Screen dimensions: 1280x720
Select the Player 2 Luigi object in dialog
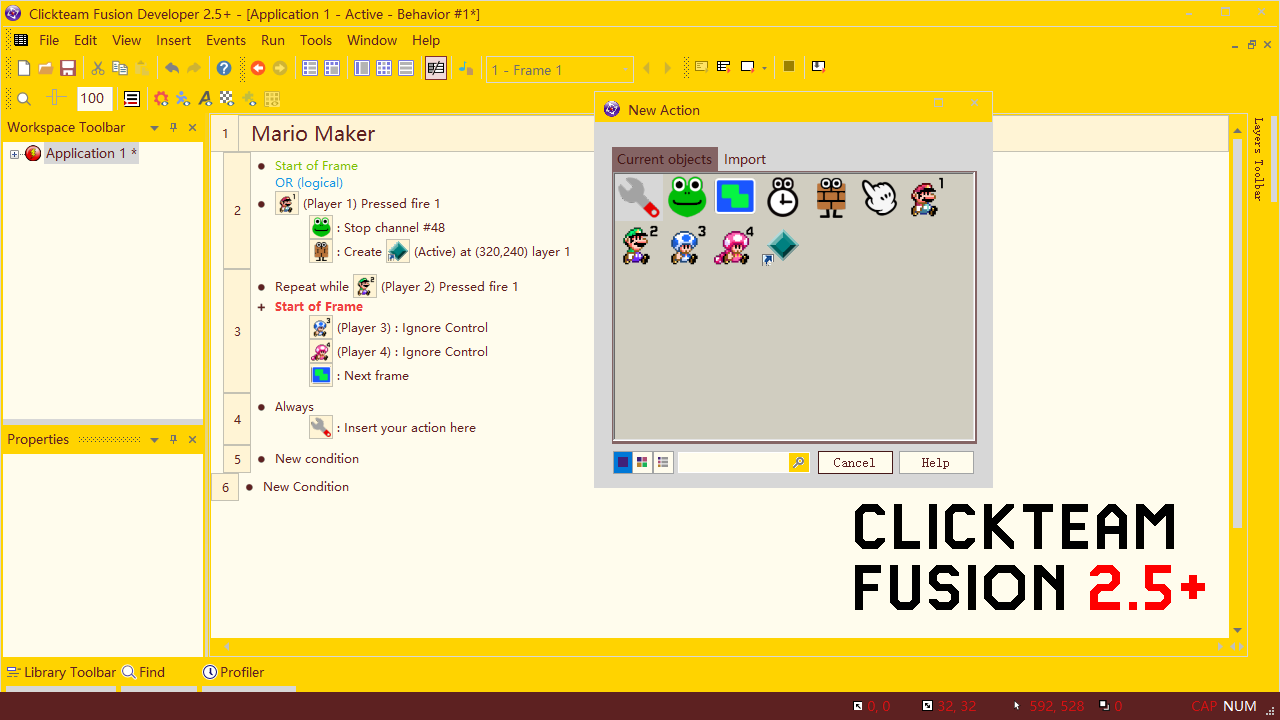pos(639,245)
